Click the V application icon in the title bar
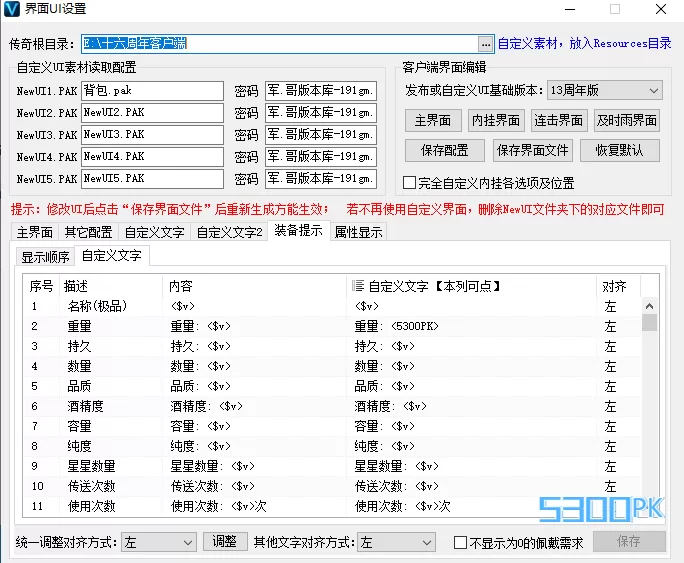Image resolution: width=684 pixels, height=563 pixels. [11, 9]
